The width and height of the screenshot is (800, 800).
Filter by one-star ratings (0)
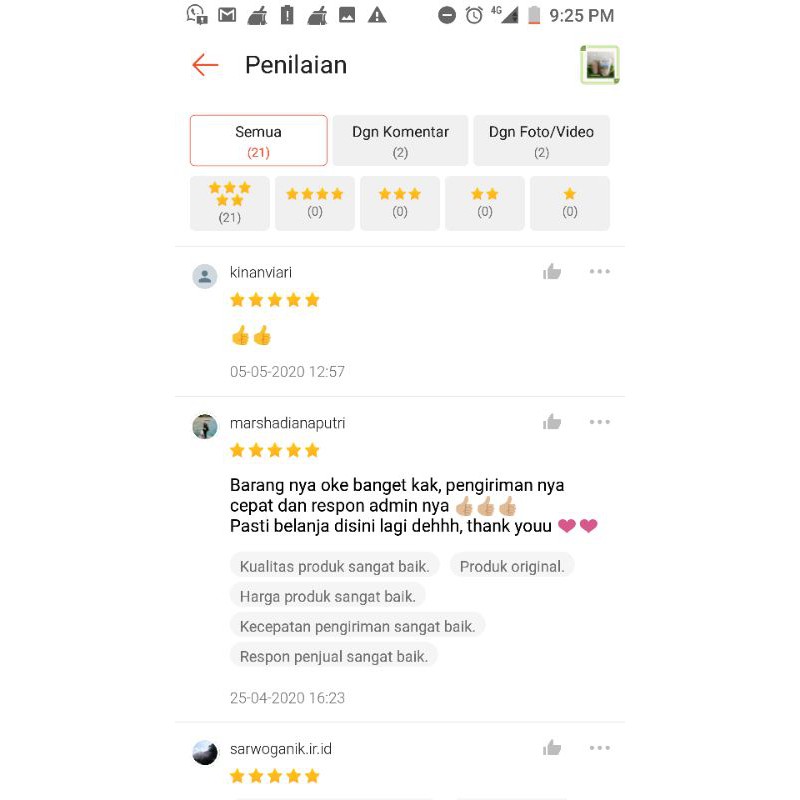point(570,204)
